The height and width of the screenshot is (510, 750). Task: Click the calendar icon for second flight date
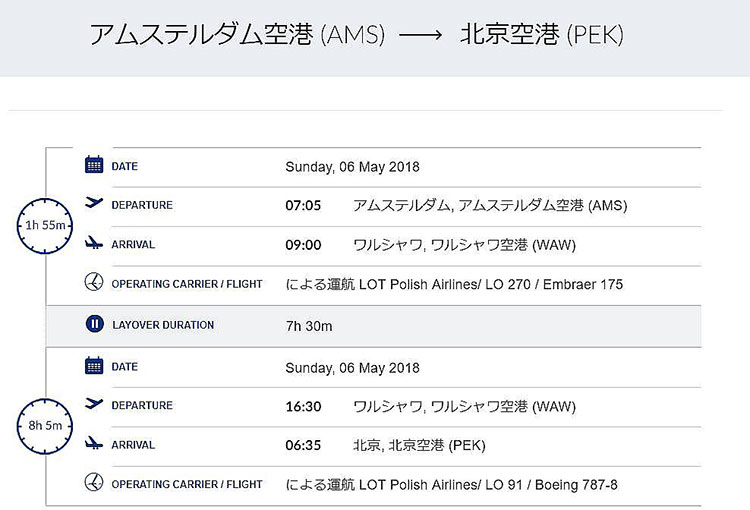pos(94,366)
